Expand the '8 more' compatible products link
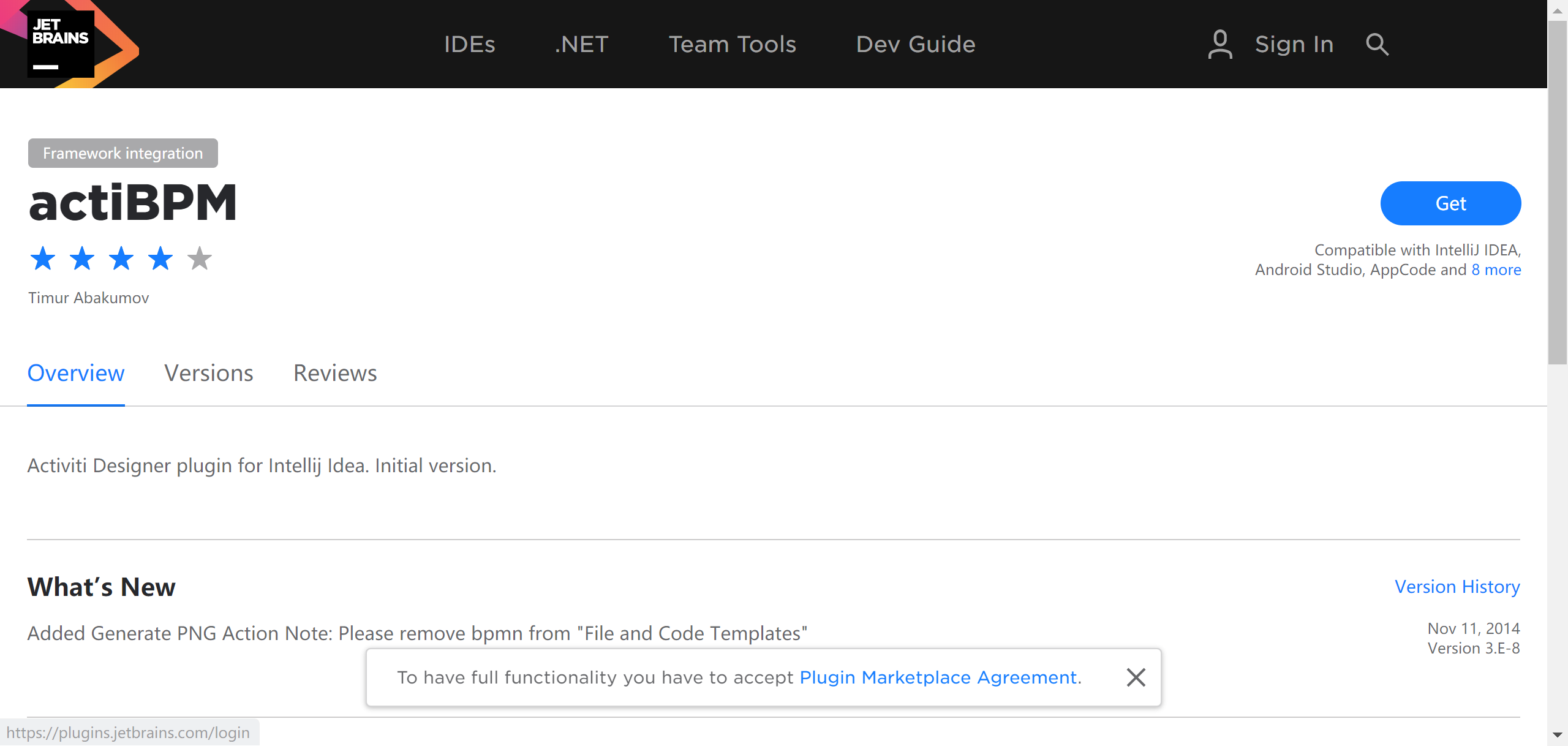This screenshot has width=1568, height=746. click(1496, 270)
